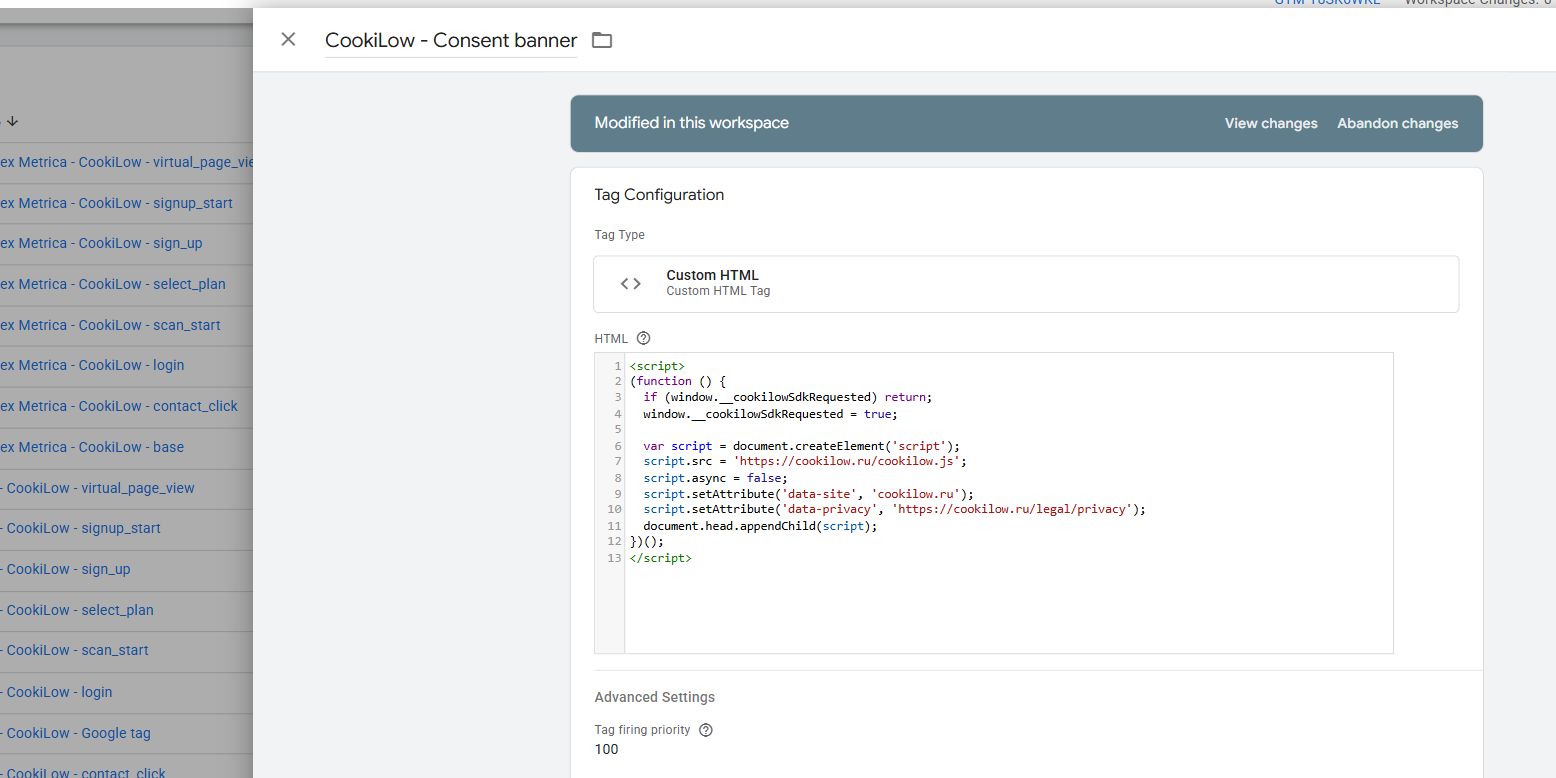Click the Tag firing priority value 100
The height and width of the screenshot is (778, 1556).
[606, 749]
